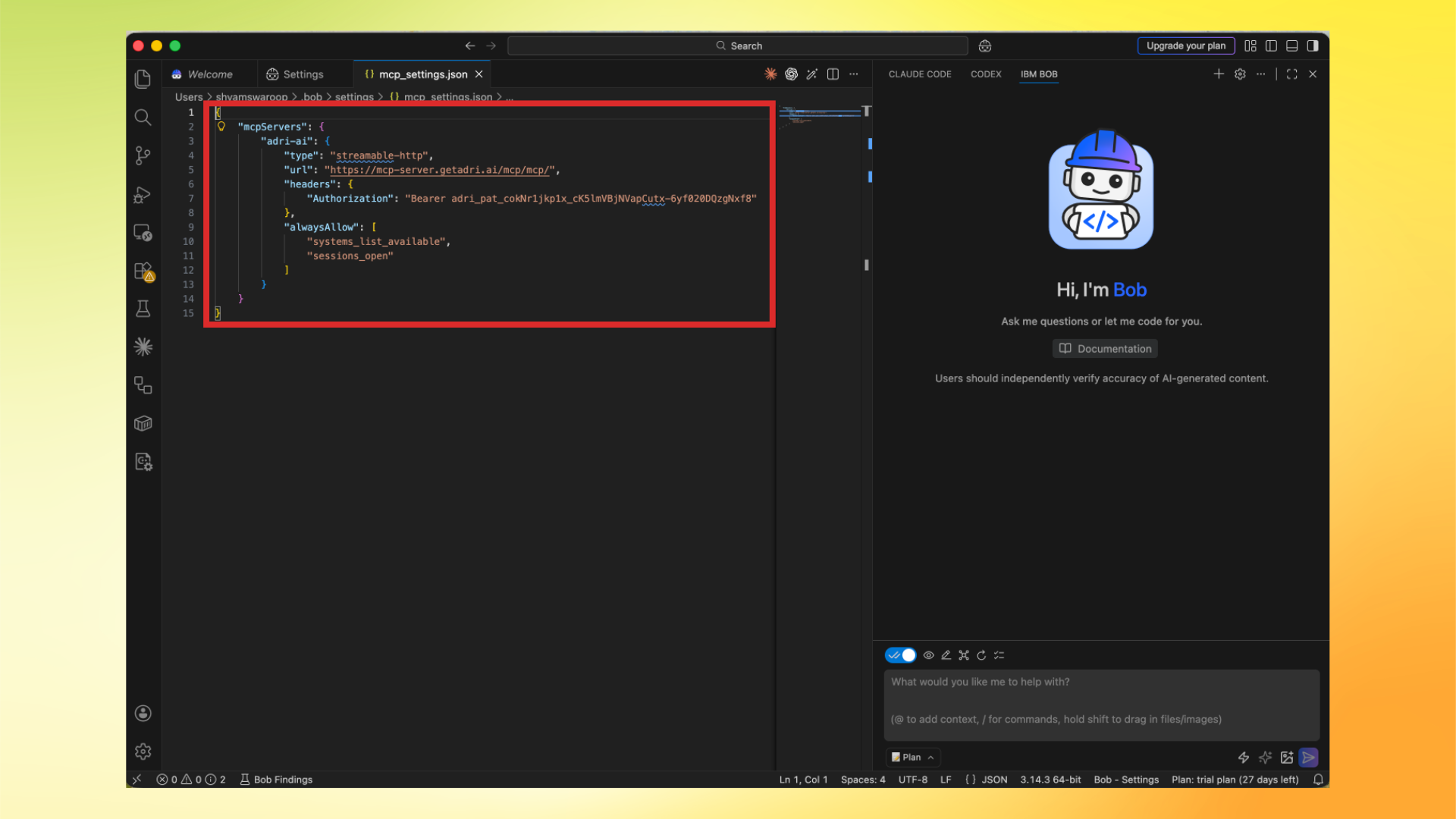Click the ChatGPT icon in the editor toolbar
The height and width of the screenshot is (819, 1456).
(x=791, y=74)
